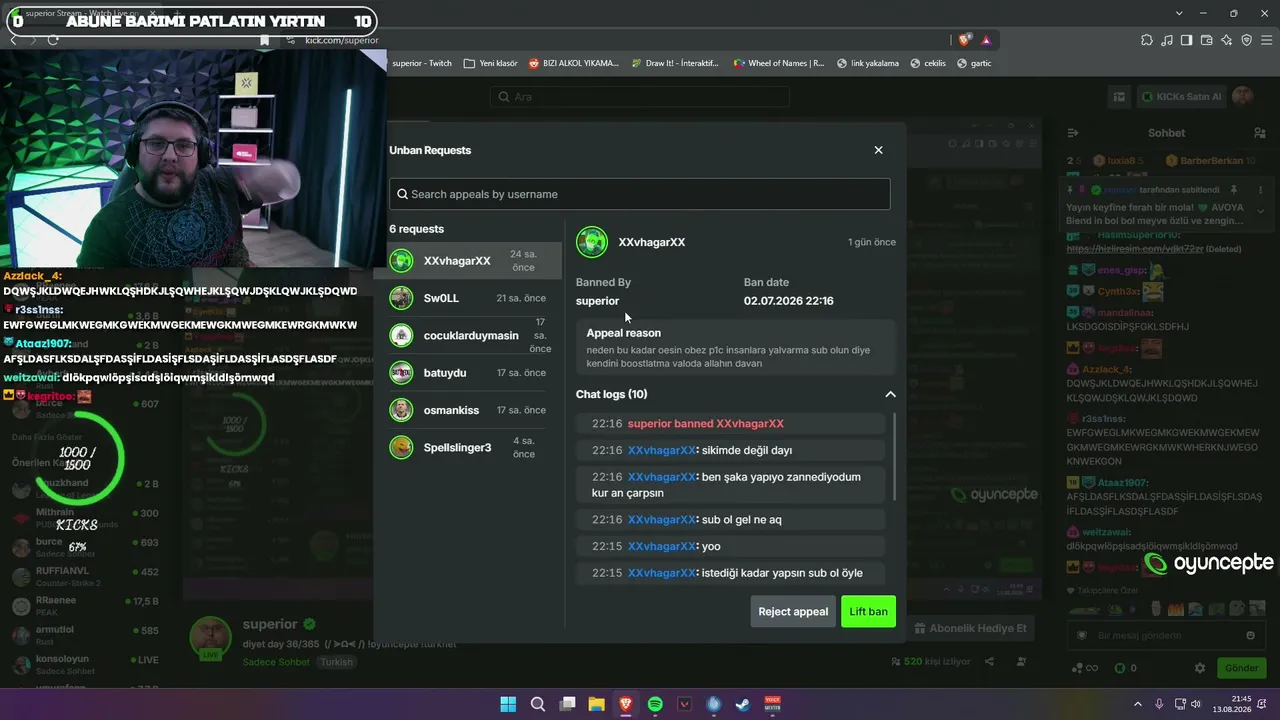
Task: Open chat user list icon
Action: 1259,133
